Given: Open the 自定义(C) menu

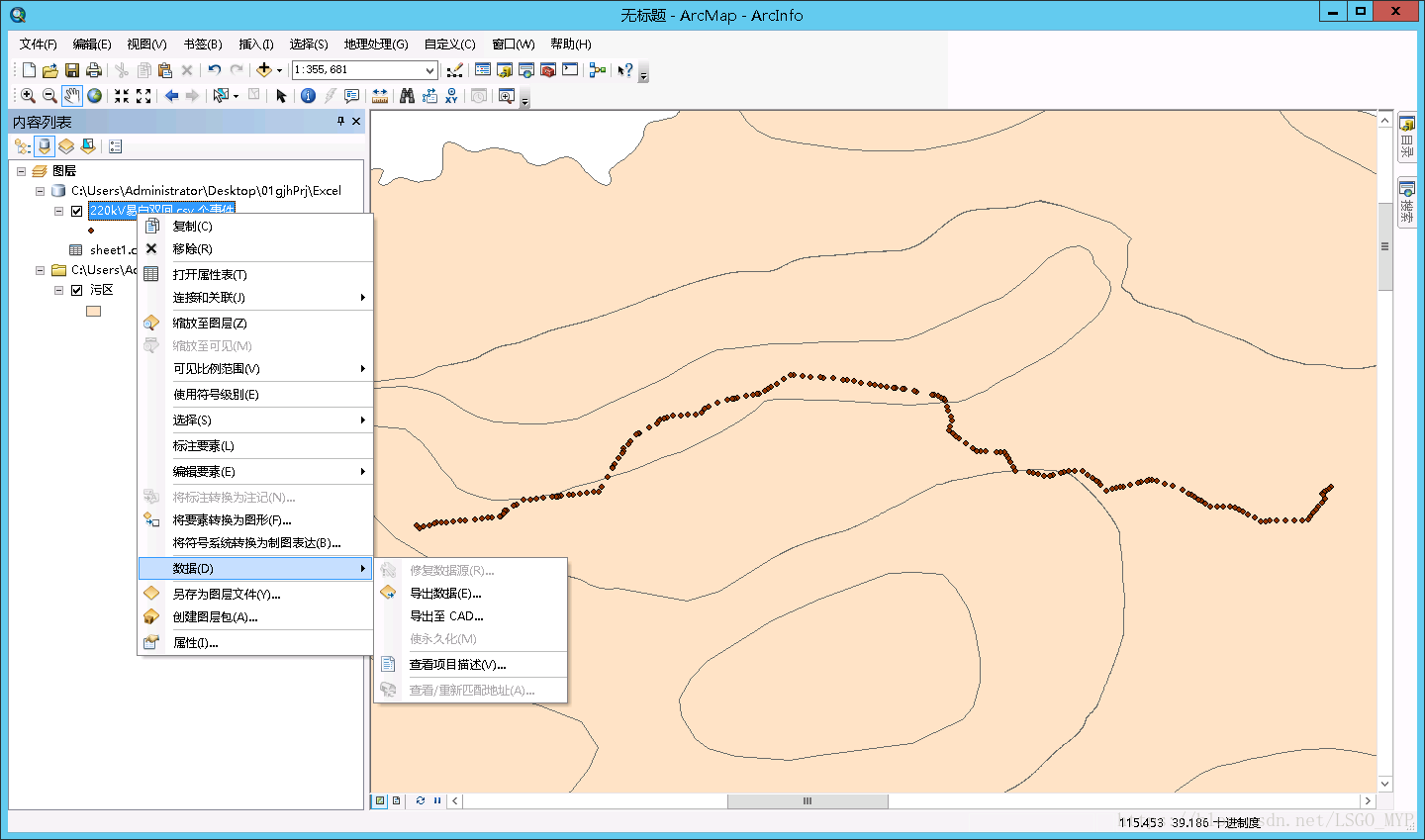Looking at the screenshot, I should pos(450,45).
